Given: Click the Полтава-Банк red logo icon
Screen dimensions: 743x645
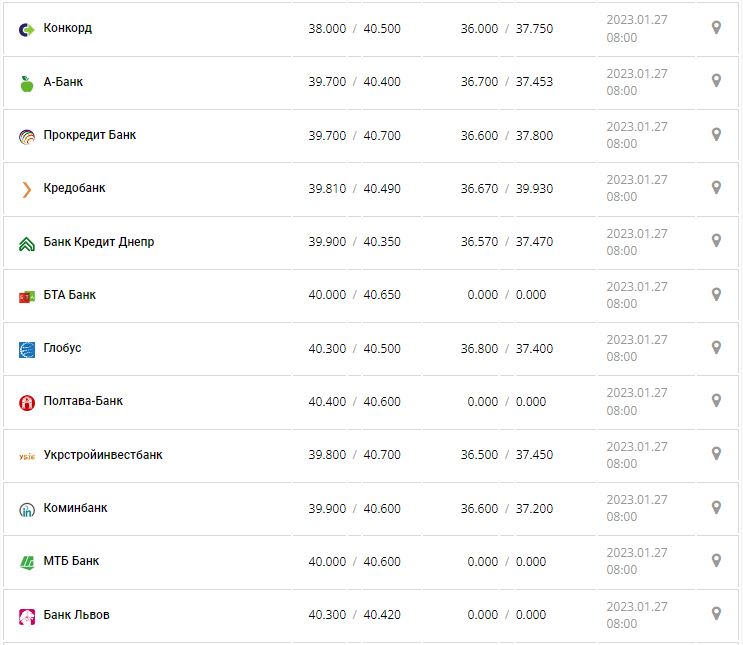Looking at the screenshot, I should coord(27,402).
